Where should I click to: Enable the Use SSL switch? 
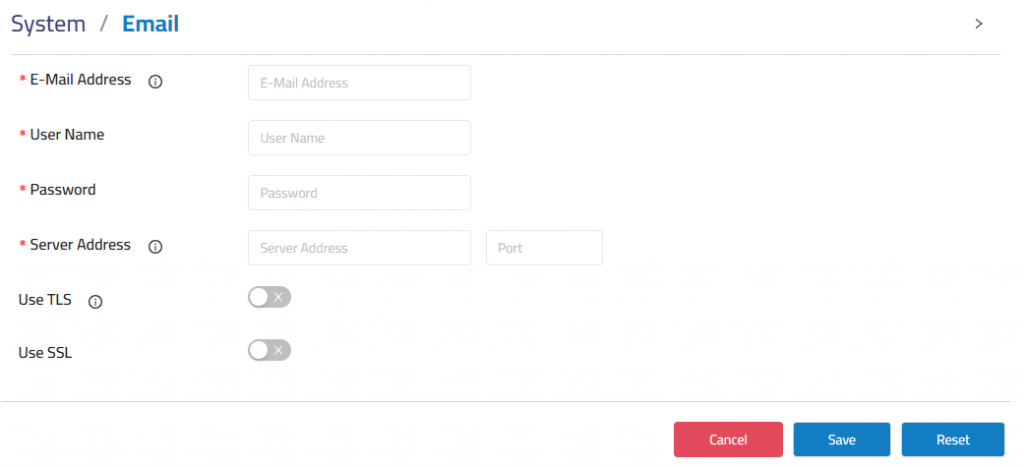point(269,350)
